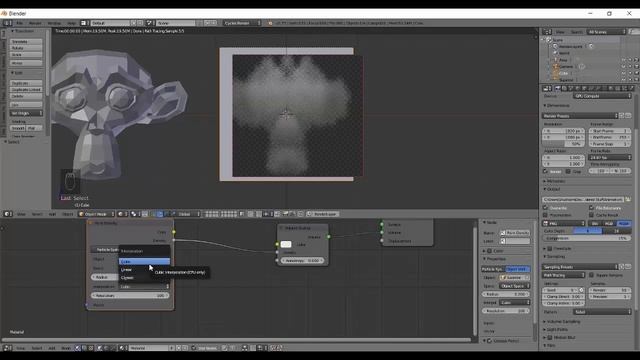
Task: Click the Translate button
Action: coord(26,42)
